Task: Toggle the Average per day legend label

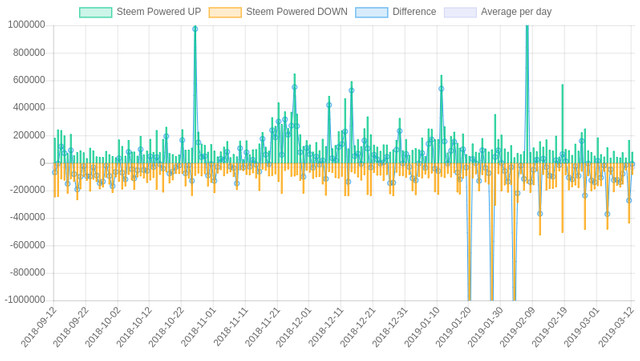Action: click(516, 12)
